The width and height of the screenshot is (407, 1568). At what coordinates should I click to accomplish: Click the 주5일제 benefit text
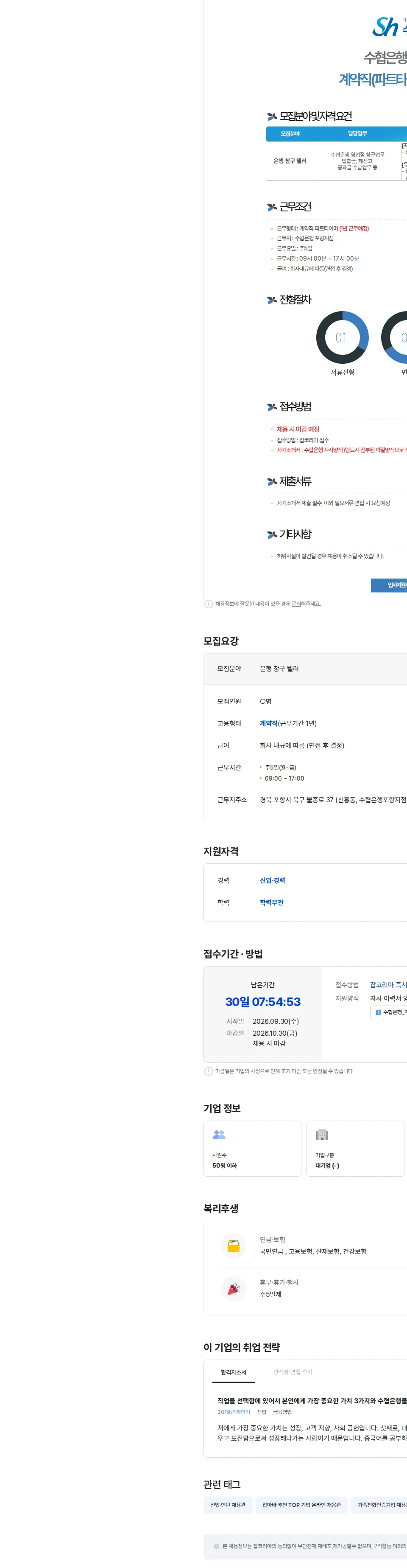271,1293
